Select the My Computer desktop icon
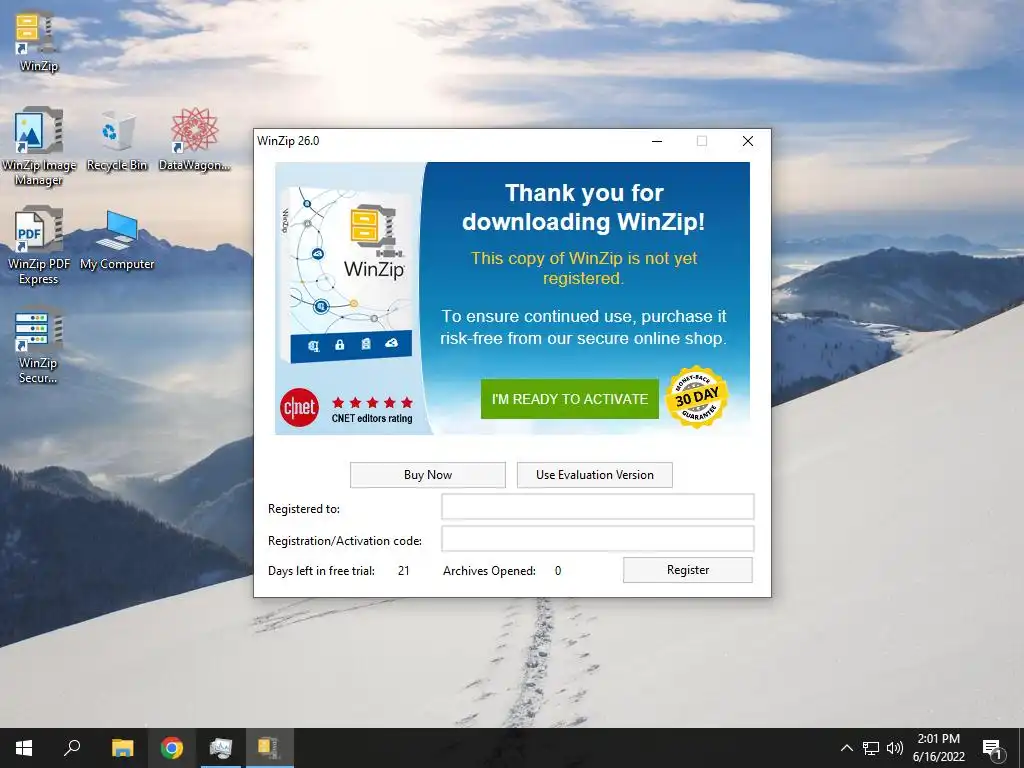This screenshot has height=768, width=1024. (117, 240)
